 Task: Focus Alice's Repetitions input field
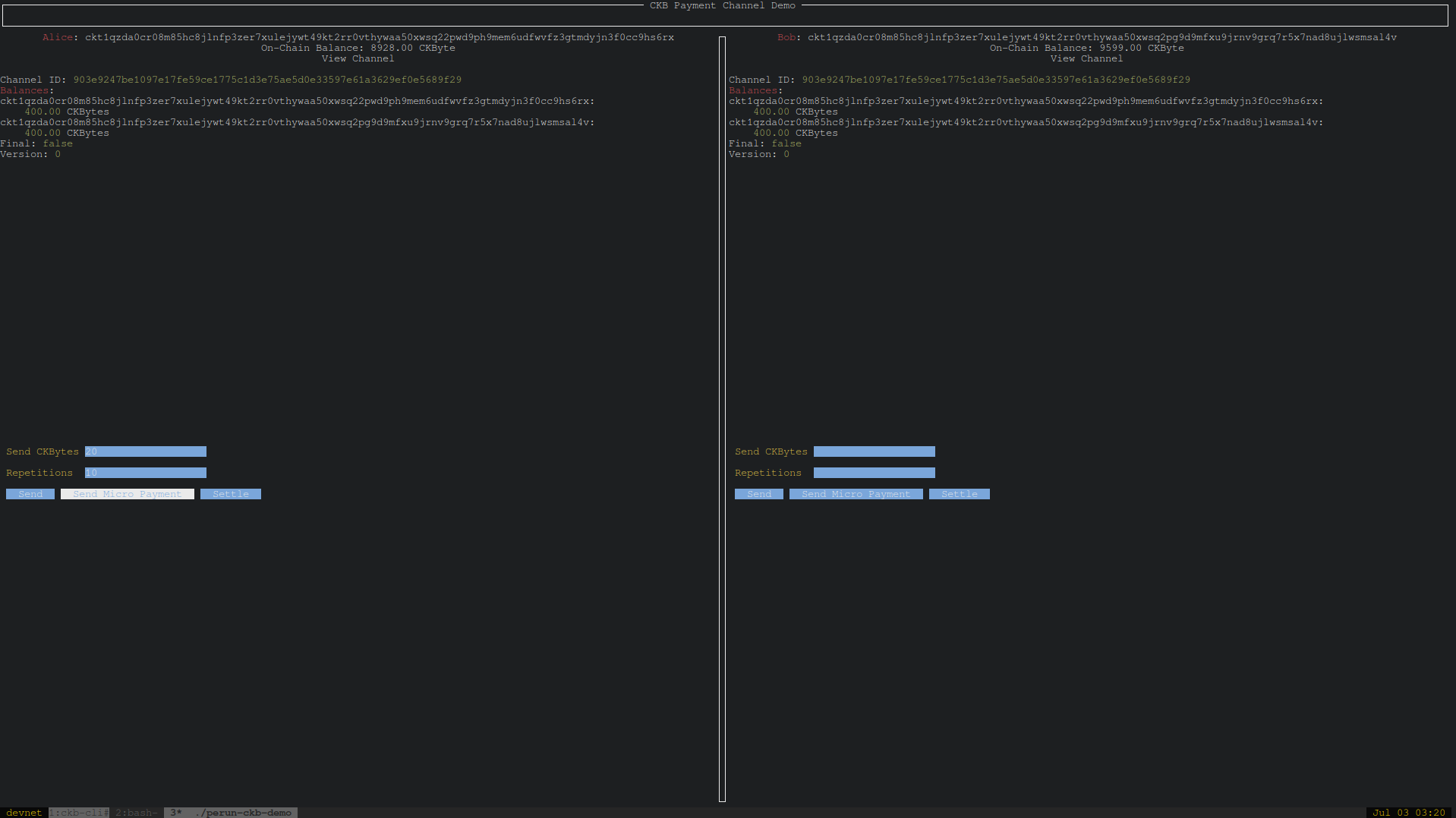146,473
